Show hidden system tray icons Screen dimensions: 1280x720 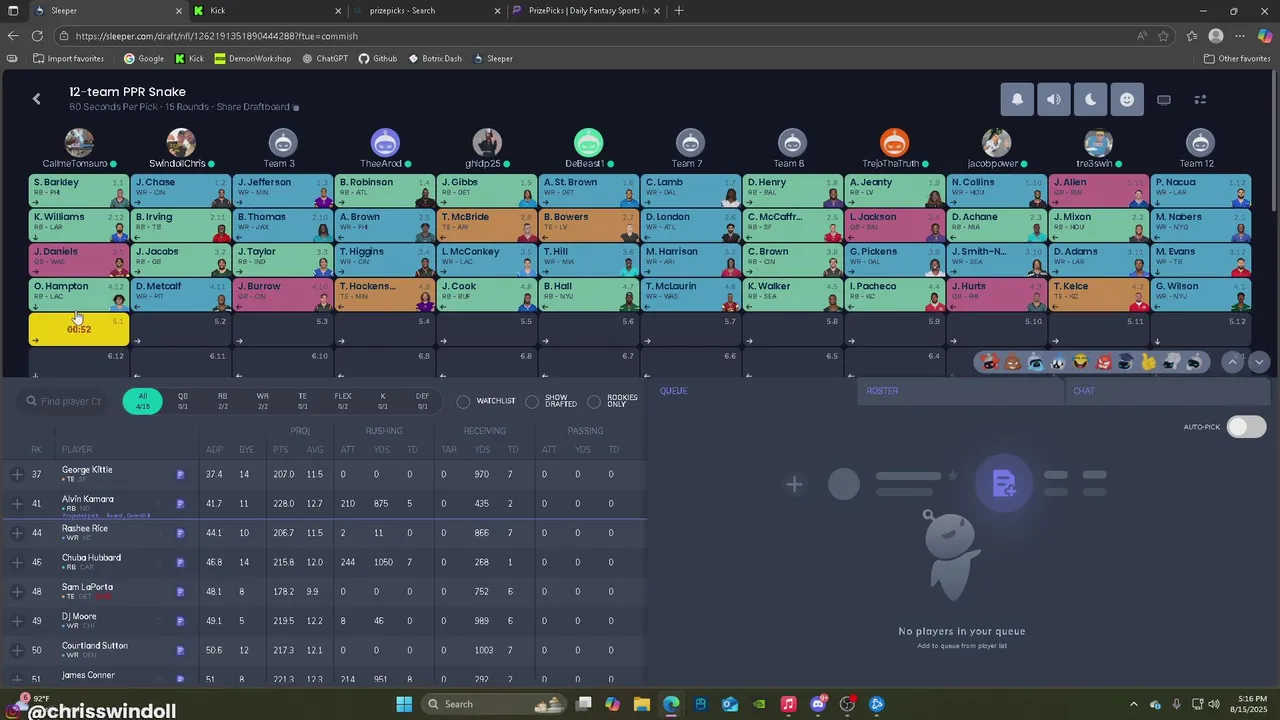click(x=1133, y=704)
